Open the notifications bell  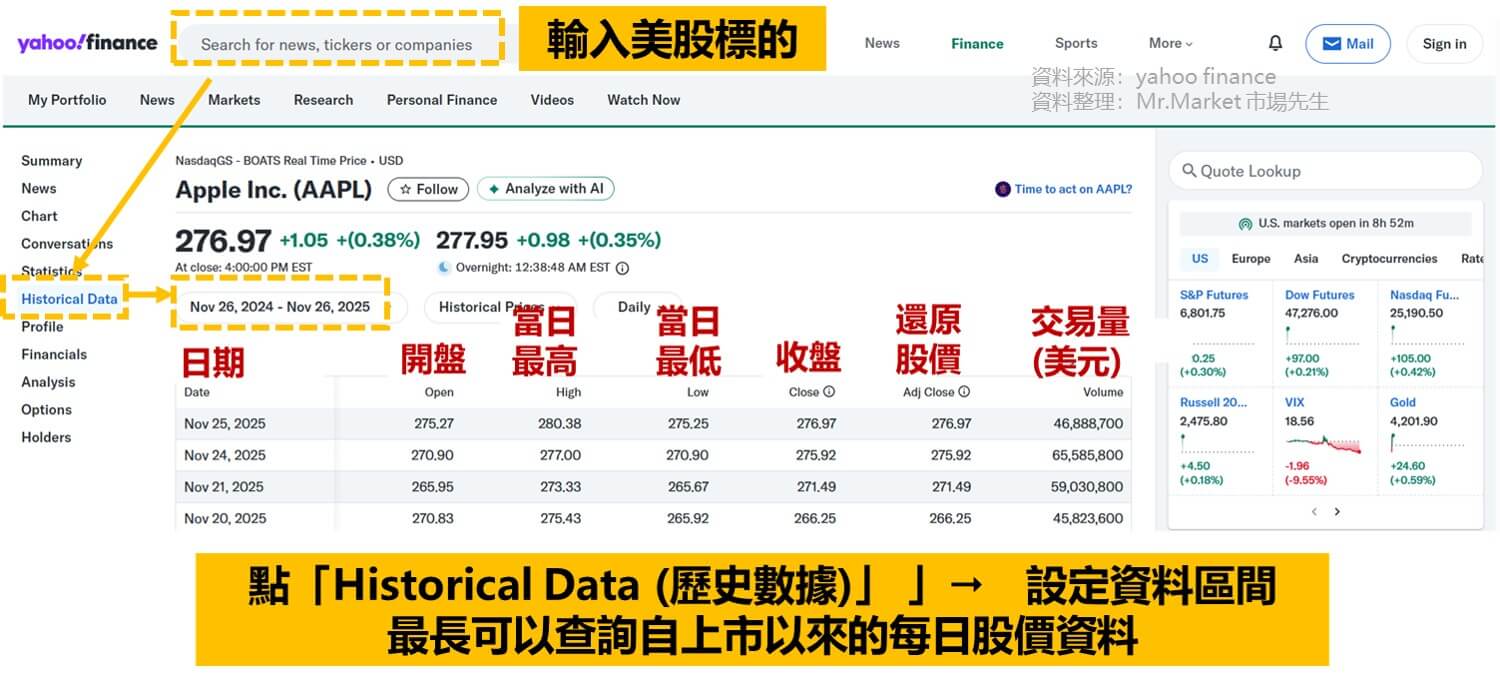[1274, 42]
